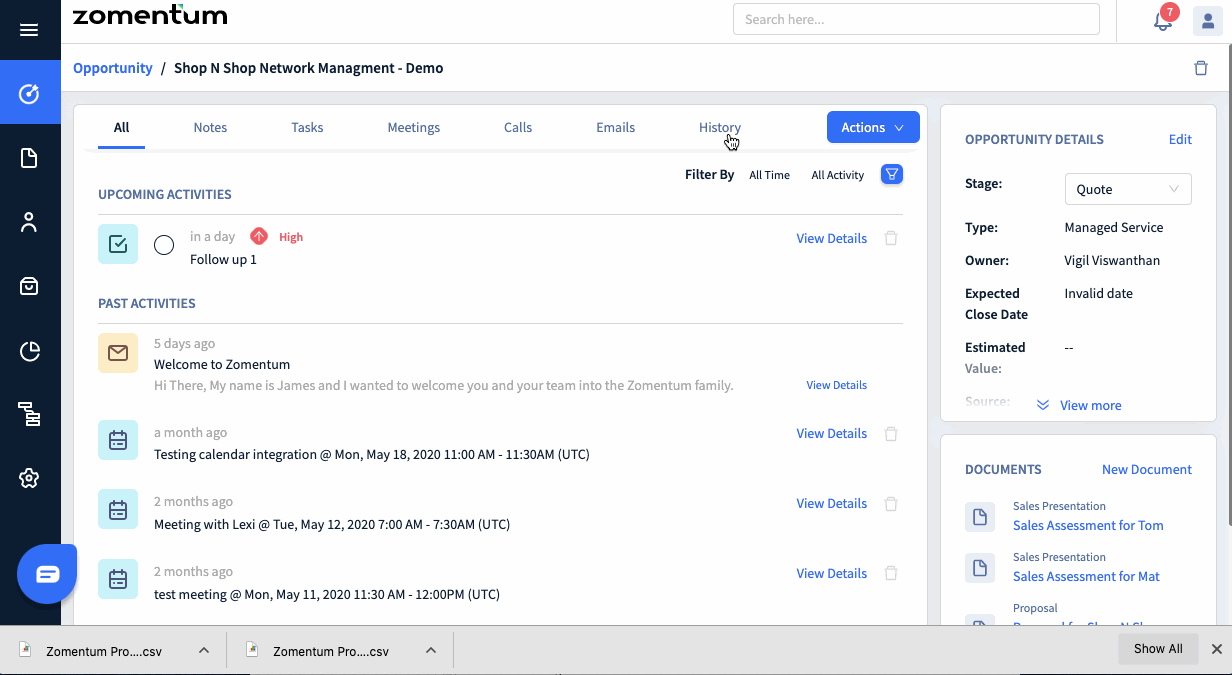Check the circle to complete Follow up 1

pos(164,244)
